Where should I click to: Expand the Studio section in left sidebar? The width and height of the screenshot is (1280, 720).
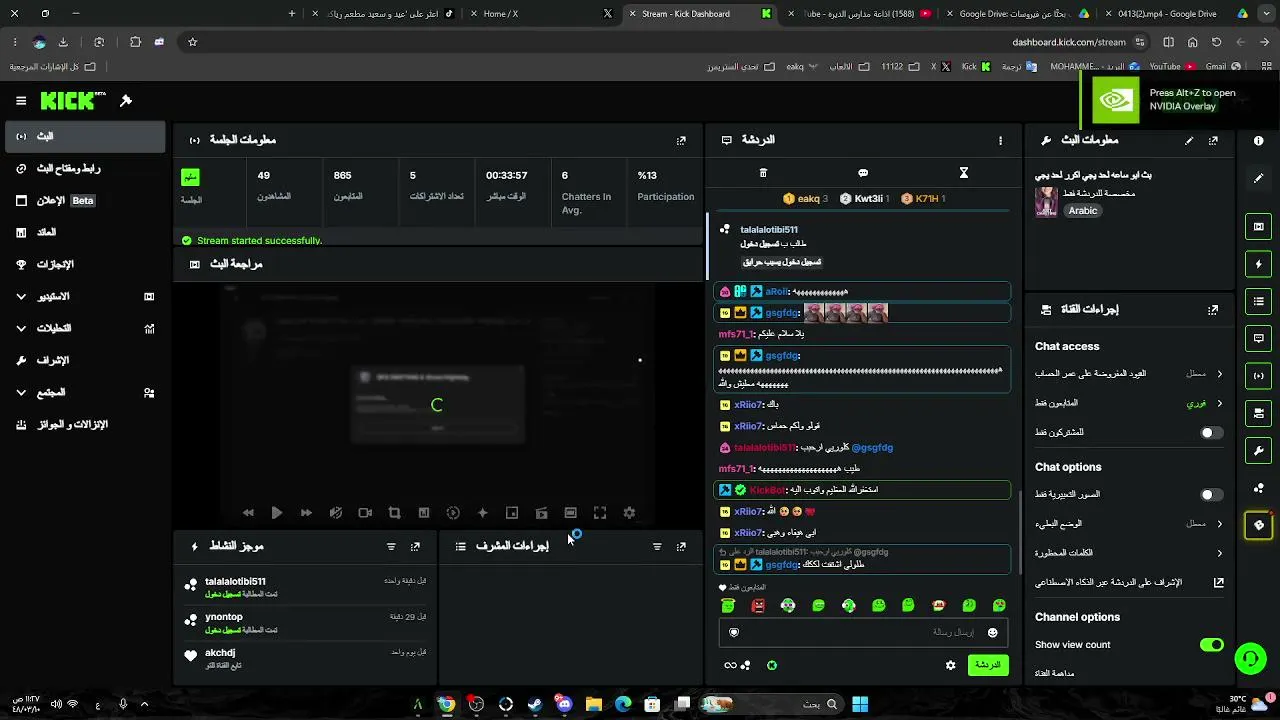85,297
